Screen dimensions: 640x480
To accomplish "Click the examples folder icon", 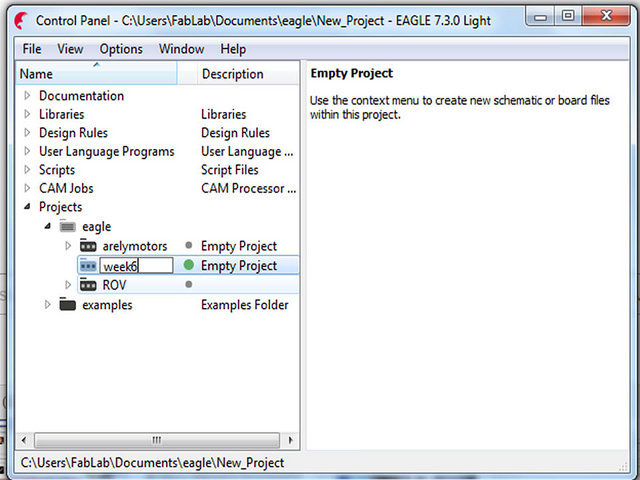I will [x=68, y=304].
